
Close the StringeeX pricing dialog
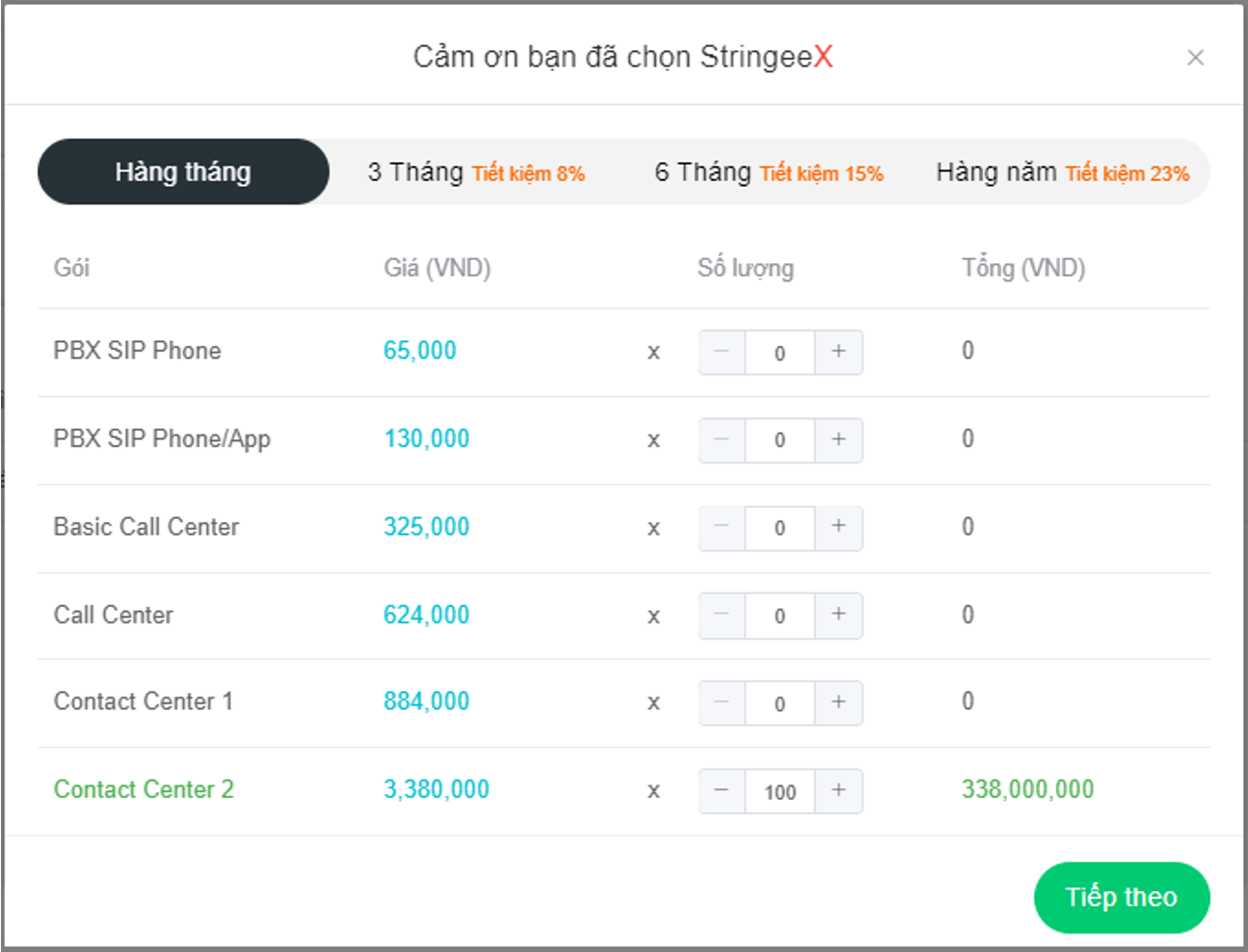pyautogui.click(x=1195, y=58)
